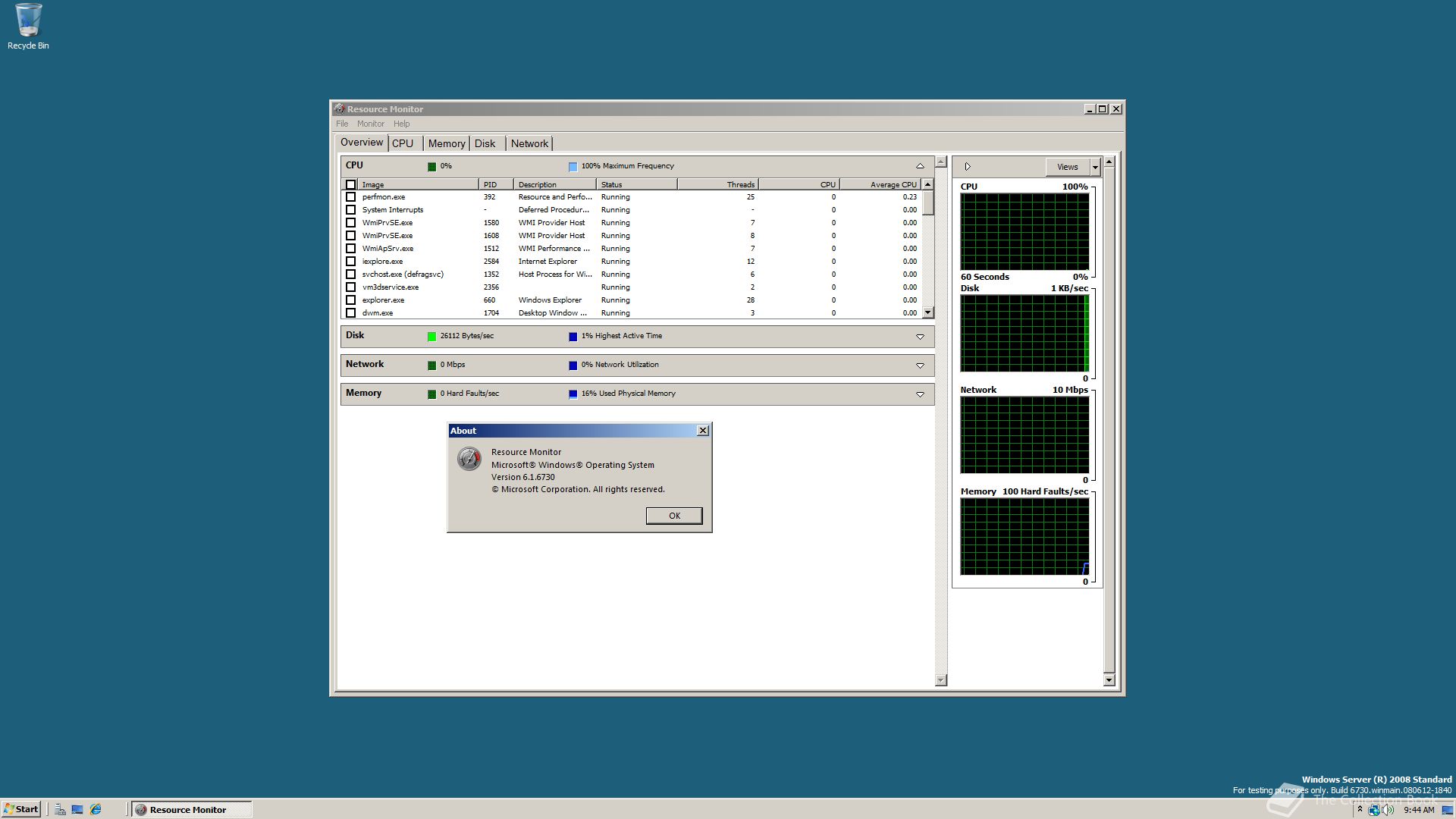Click OK in About dialog
Screen dimensions: 1456x819
click(674, 516)
